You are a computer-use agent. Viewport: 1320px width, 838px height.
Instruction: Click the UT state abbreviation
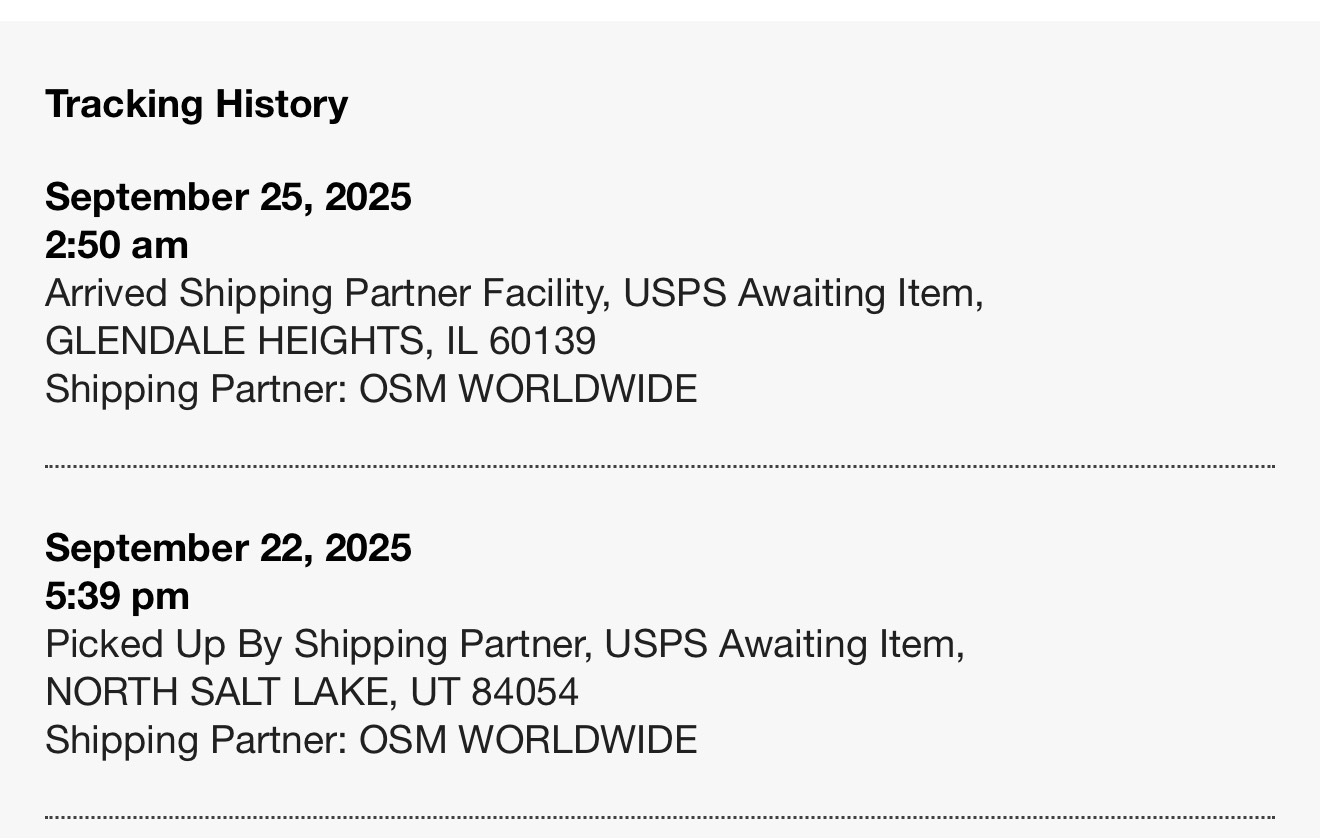pos(442,692)
